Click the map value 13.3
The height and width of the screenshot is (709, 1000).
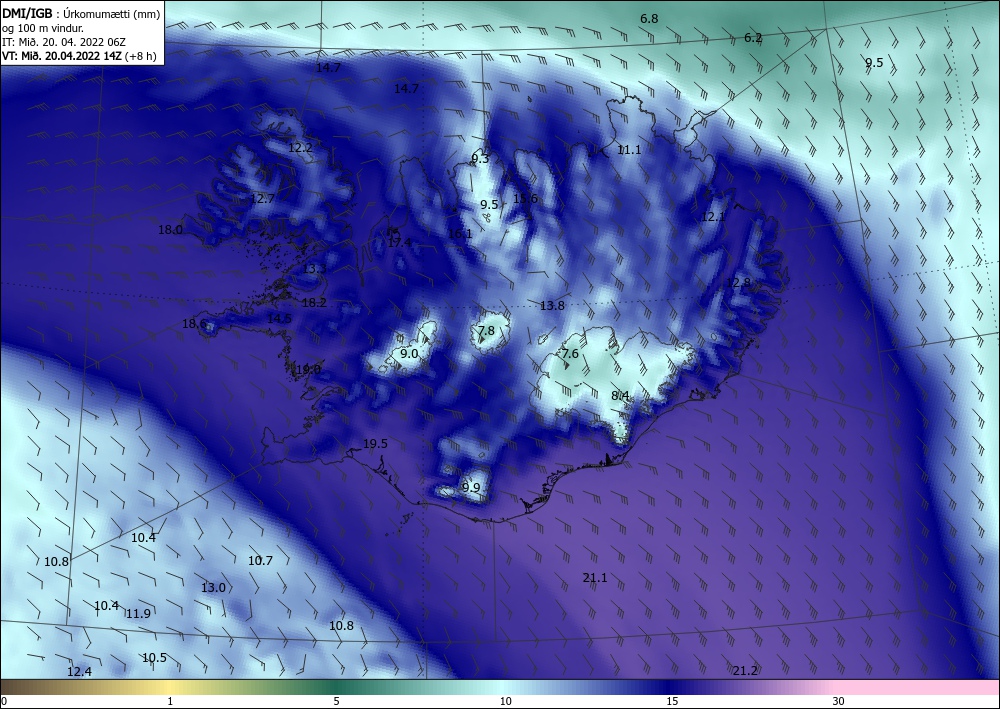(x=314, y=269)
